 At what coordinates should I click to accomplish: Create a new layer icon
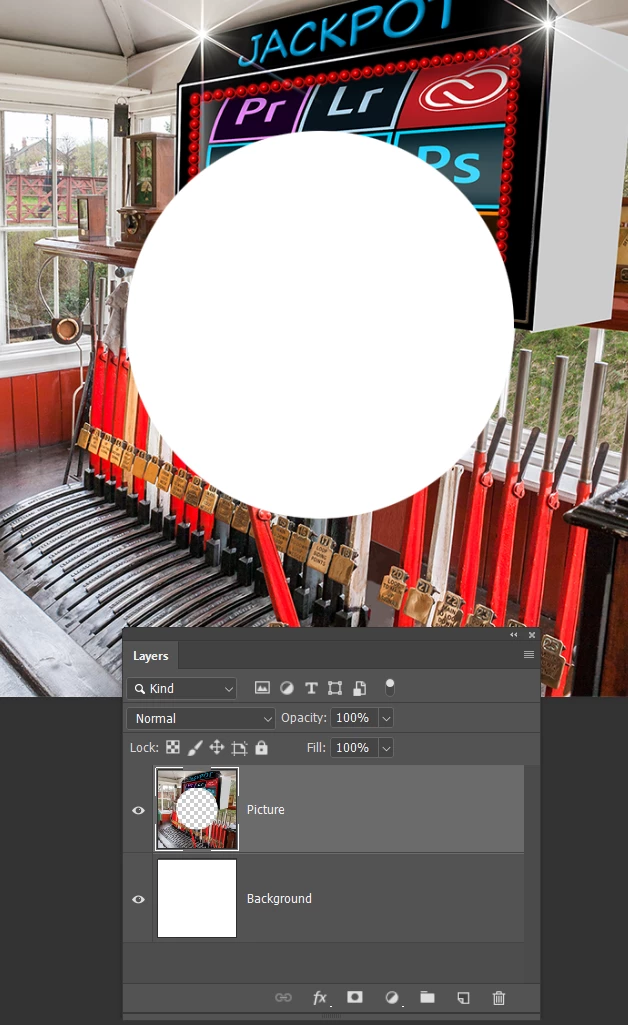click(463, 998)
